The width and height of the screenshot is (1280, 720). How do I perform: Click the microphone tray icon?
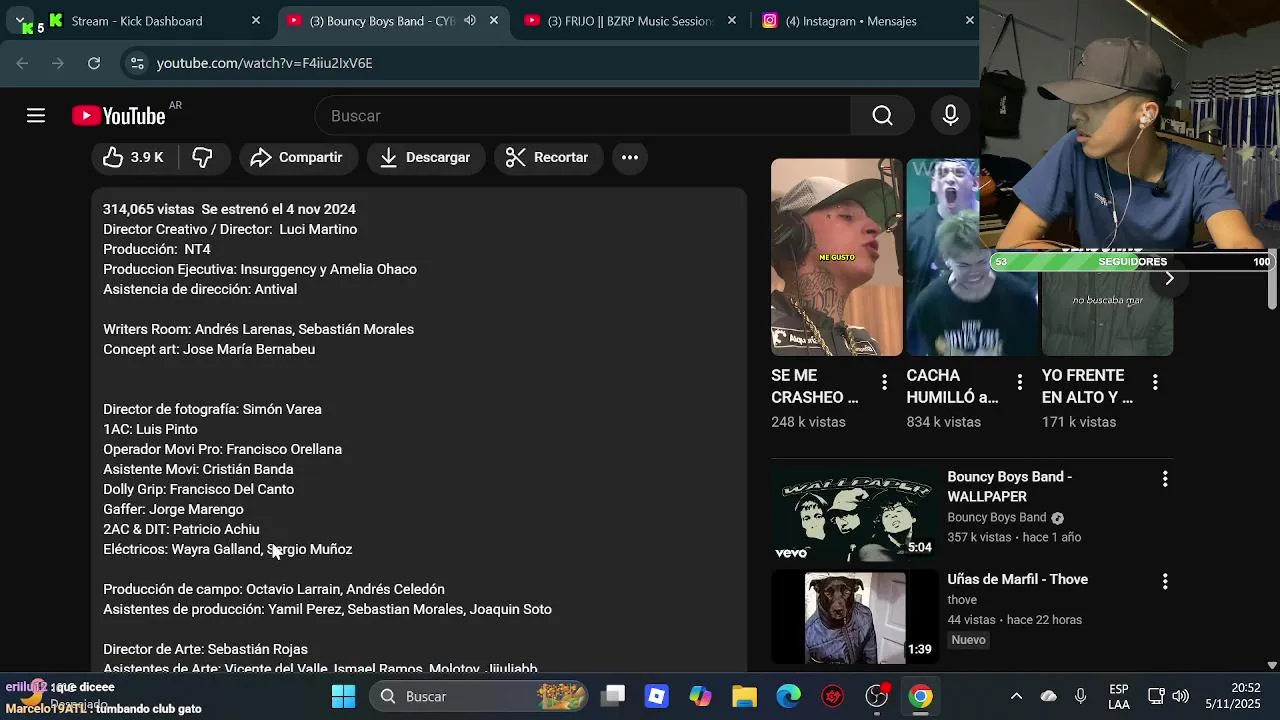(1080, 696)
